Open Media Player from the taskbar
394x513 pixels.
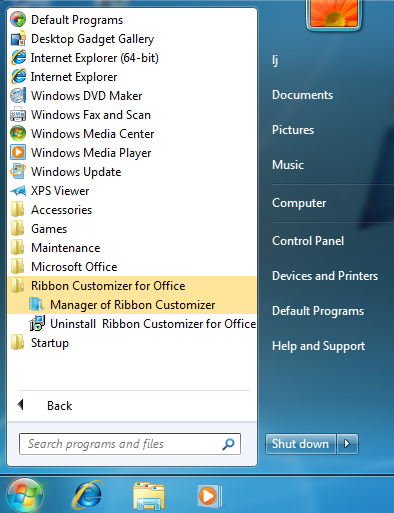[x=210, y=496]
